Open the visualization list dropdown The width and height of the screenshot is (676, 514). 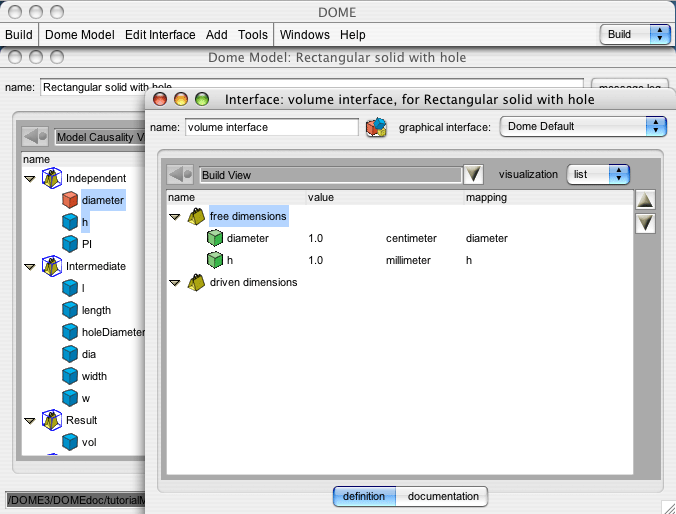pos(598,174)
